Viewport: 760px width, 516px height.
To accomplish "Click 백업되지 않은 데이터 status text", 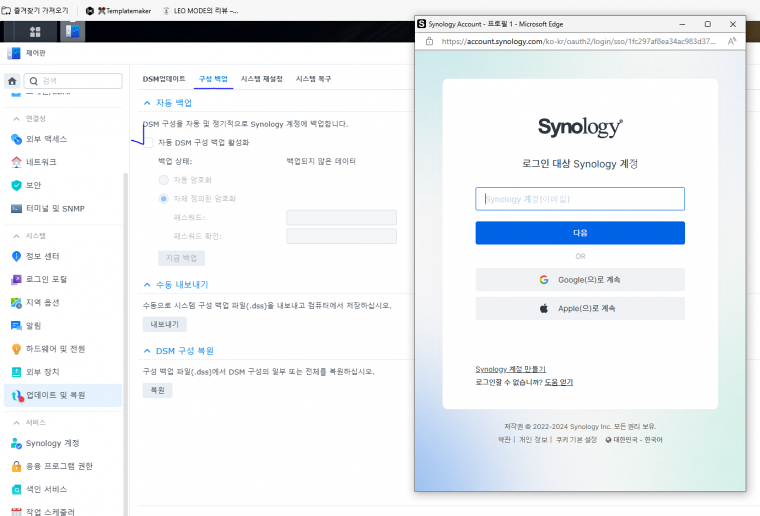I will (x=321, y=161).
